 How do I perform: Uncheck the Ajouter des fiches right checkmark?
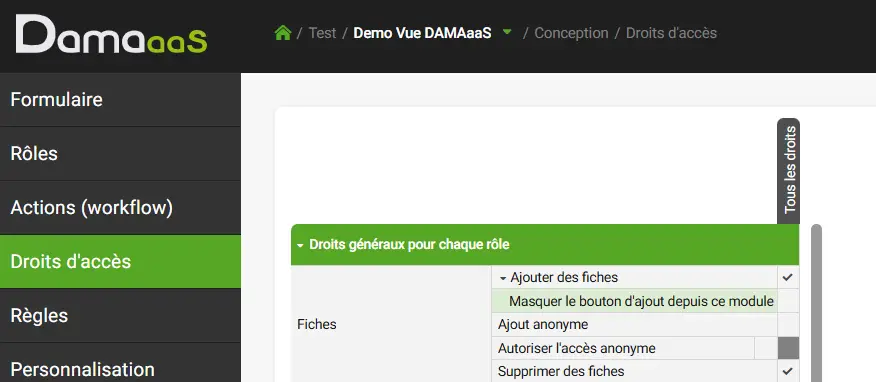[x=788, y=277]
